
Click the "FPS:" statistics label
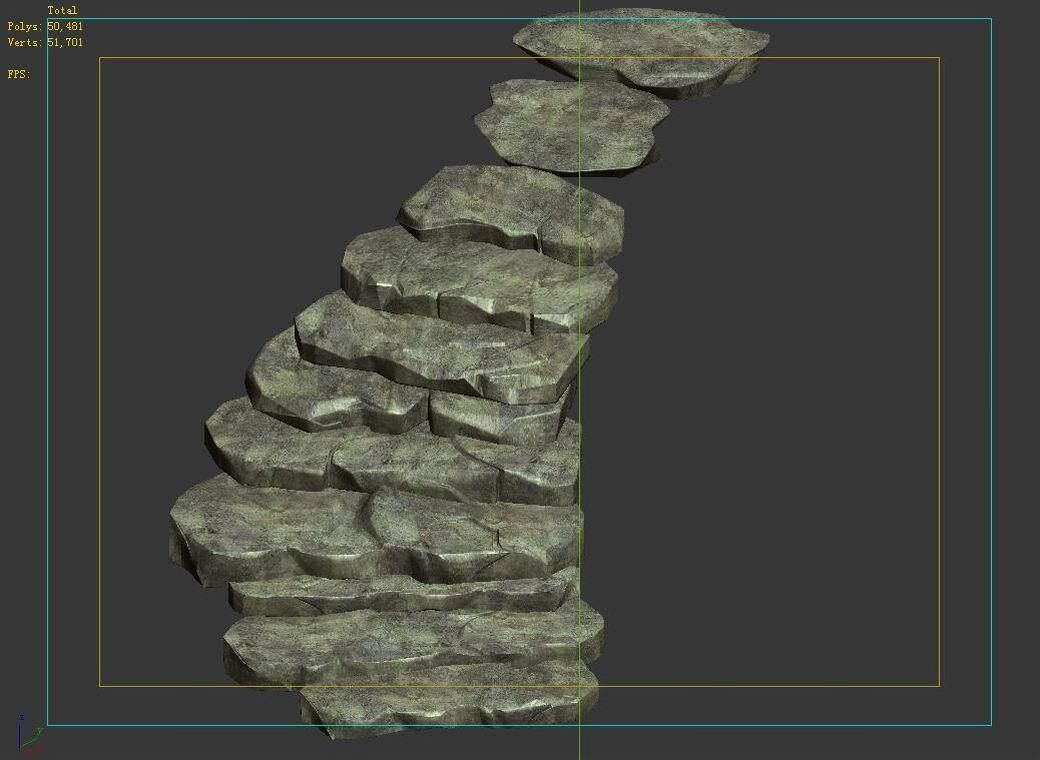tap(19, 74)
